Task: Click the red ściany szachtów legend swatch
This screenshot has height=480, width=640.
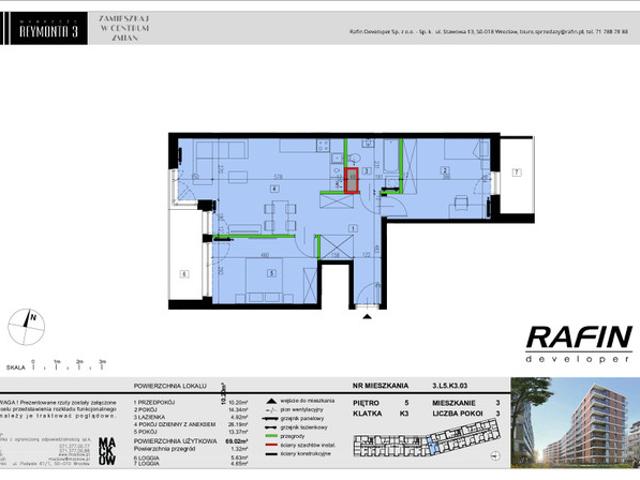Action: (x=271, y=445)
